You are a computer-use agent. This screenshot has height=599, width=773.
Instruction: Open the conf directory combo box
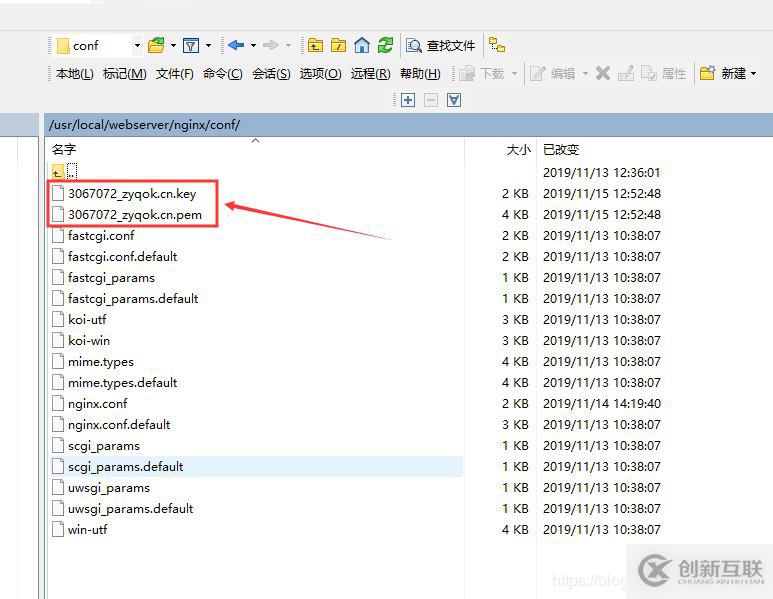click(x=99, y=46)
